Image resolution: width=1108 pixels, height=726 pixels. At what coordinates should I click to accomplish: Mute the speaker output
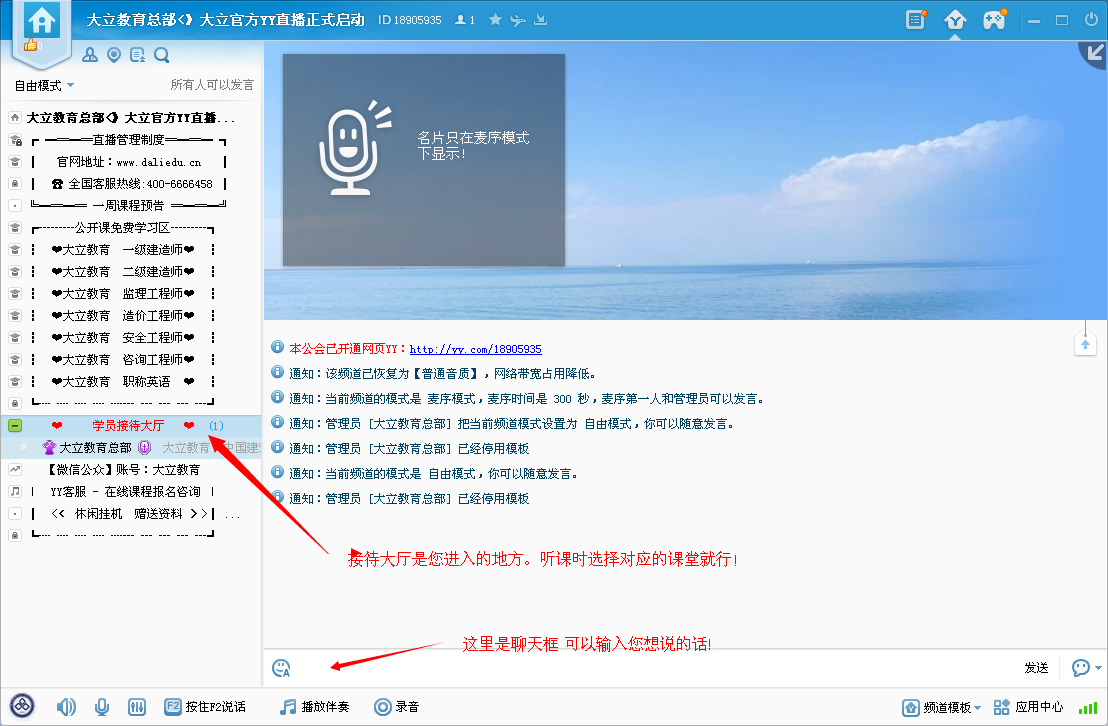click(66, 707)
